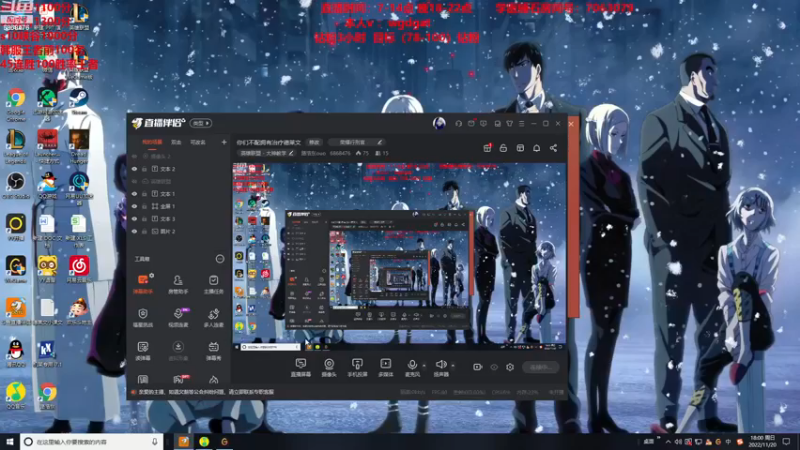Toggle lock on 文本 2 layer

(144, 169)
